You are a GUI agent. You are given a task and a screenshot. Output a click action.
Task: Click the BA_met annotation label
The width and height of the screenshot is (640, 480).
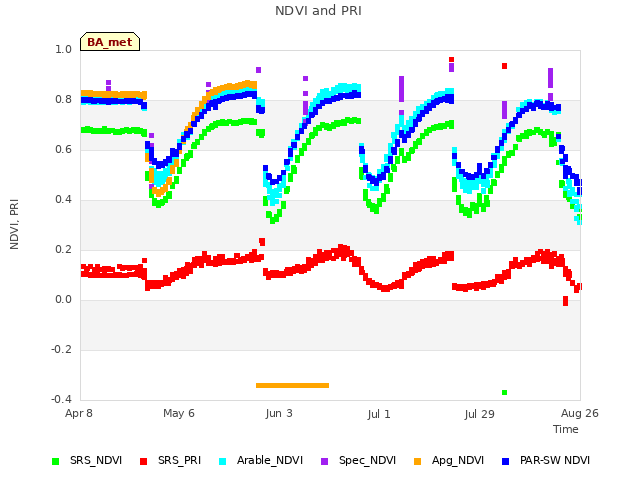tap(110, 42)
